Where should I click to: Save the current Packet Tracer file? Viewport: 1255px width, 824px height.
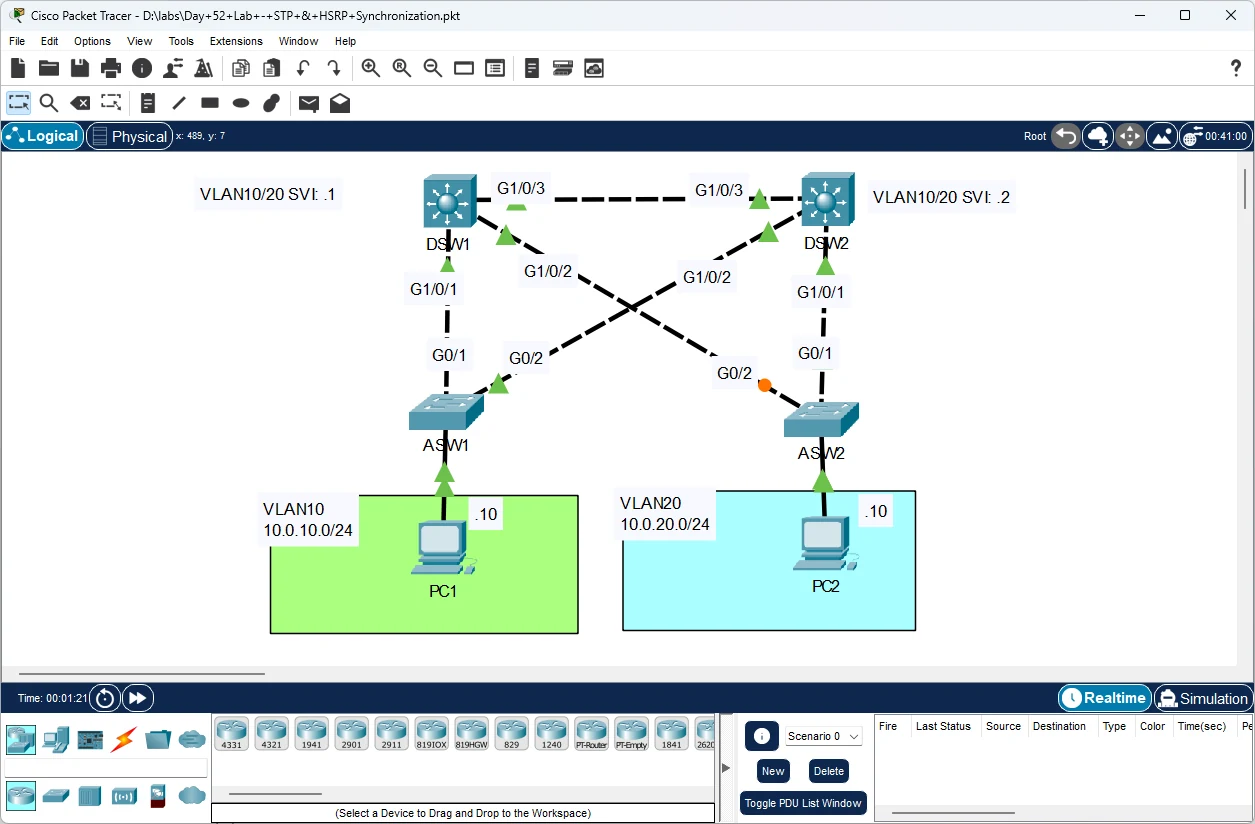[80, 68]
